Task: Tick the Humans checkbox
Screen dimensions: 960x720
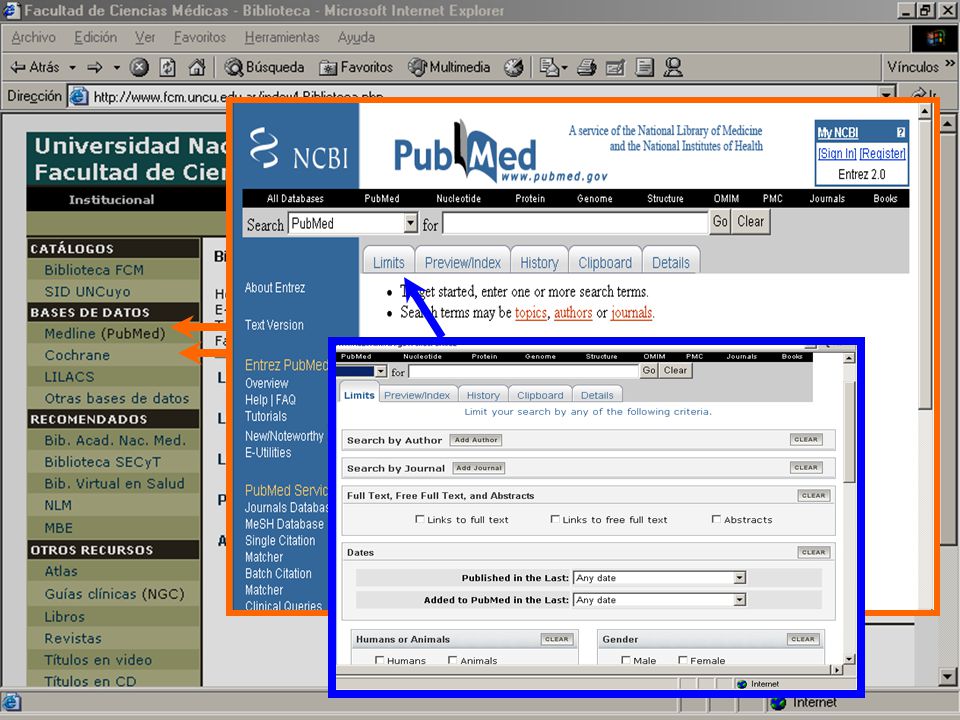Action: click(379, 660)
